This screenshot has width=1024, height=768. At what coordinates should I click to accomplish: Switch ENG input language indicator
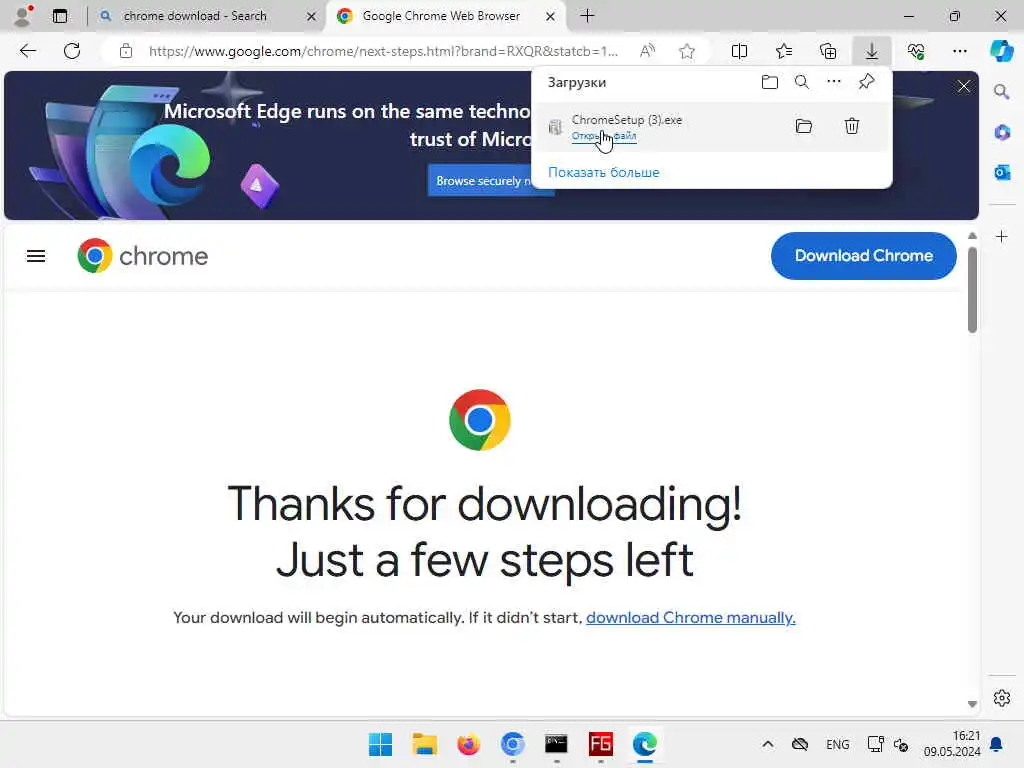838,744
